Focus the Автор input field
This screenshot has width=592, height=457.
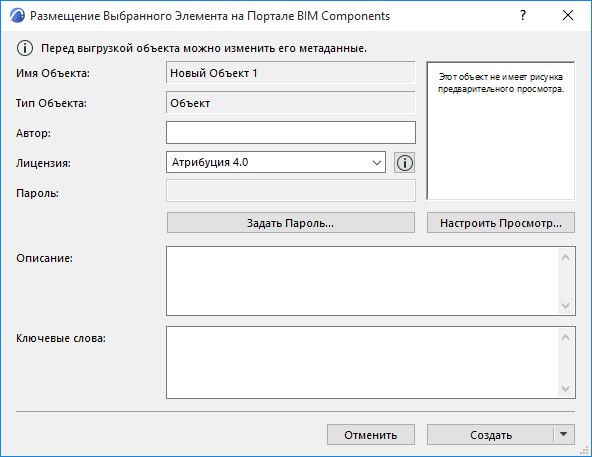[291, 133]
